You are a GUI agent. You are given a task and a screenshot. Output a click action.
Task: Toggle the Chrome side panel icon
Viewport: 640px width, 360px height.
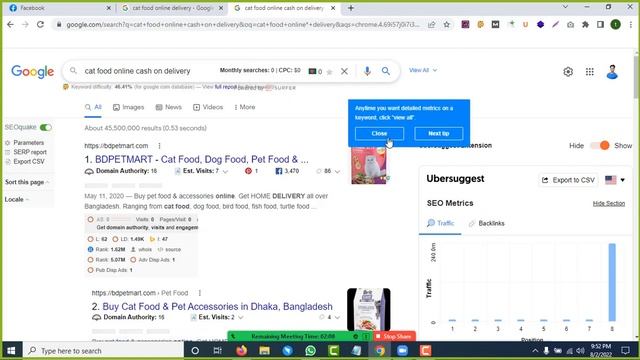pos(600,24)
